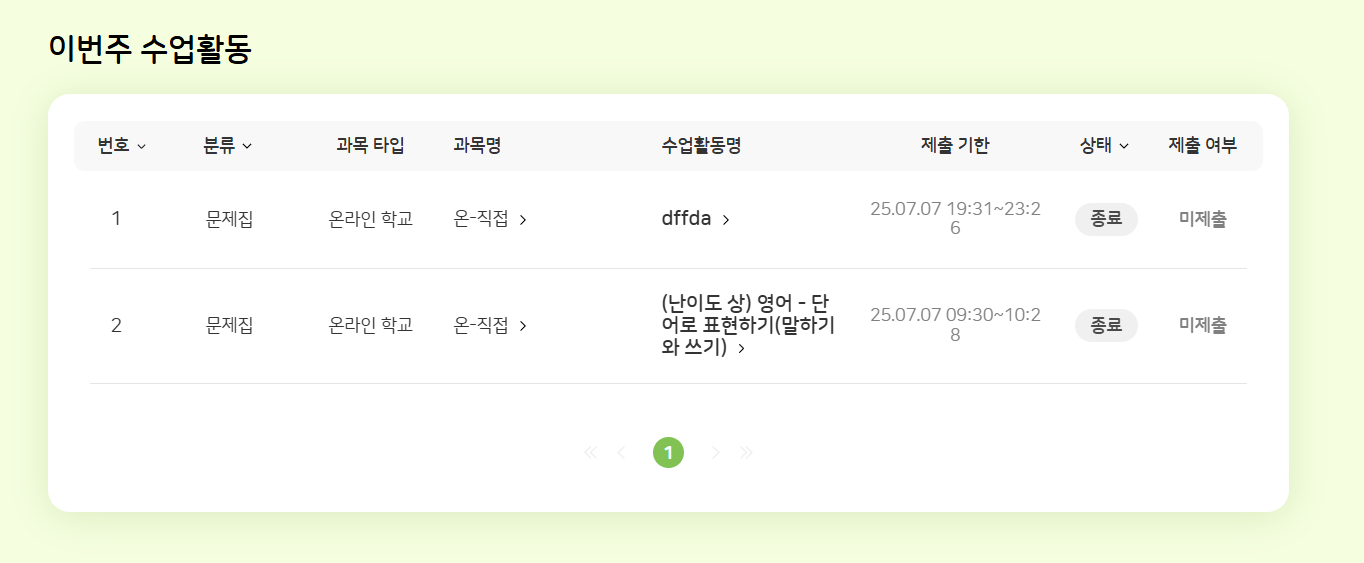The width and height of the screenshot is (1364, 563).
Task: Click the 종료 status badge in row 1
Action: [1106, 219]
